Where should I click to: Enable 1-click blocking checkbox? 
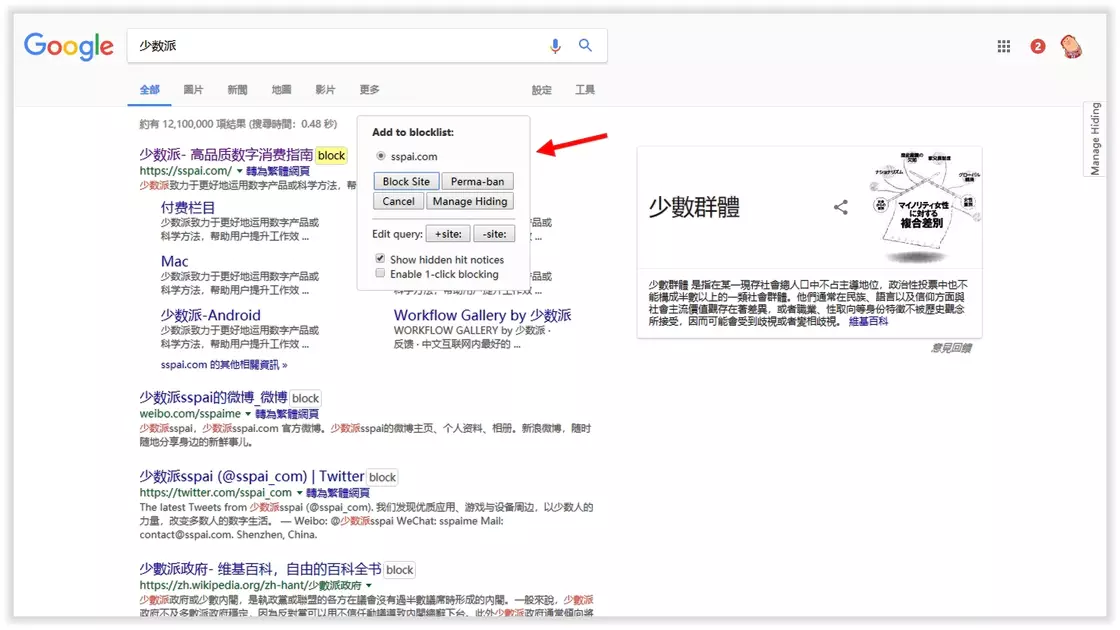380,273
